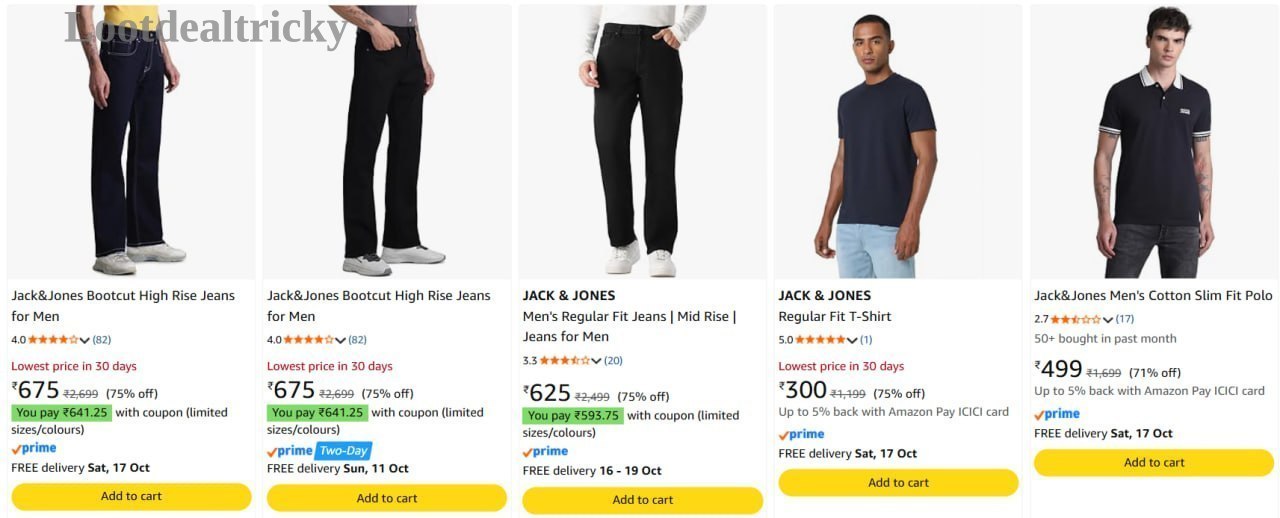Open the rating popover arrow for the Regular Fit T-Shirt
This screenshot has width=1280, height=518.
852,340
